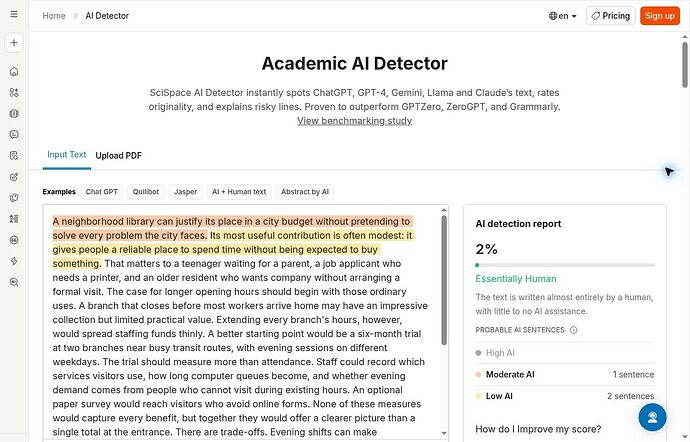Click the '2 sentences' count
Viewport: 690px width, 442px height.
(631, 396)
